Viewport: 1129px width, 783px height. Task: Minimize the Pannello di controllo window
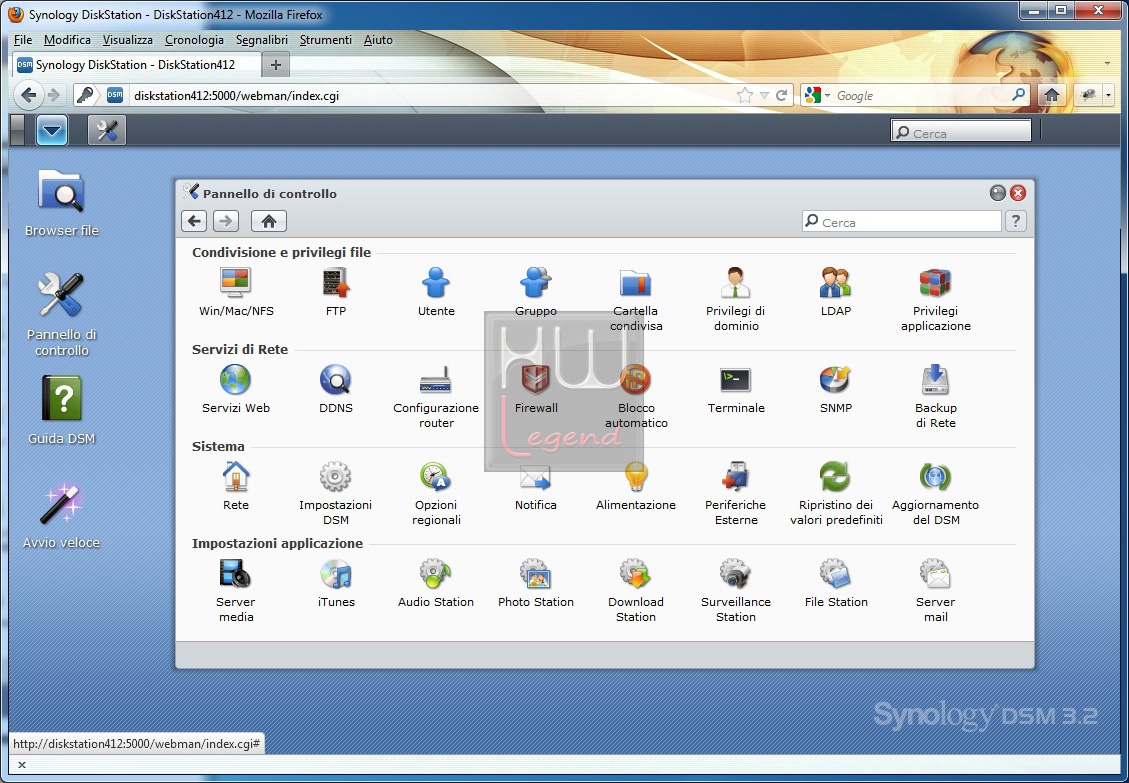pyautogui.click(x=997, y=193)
